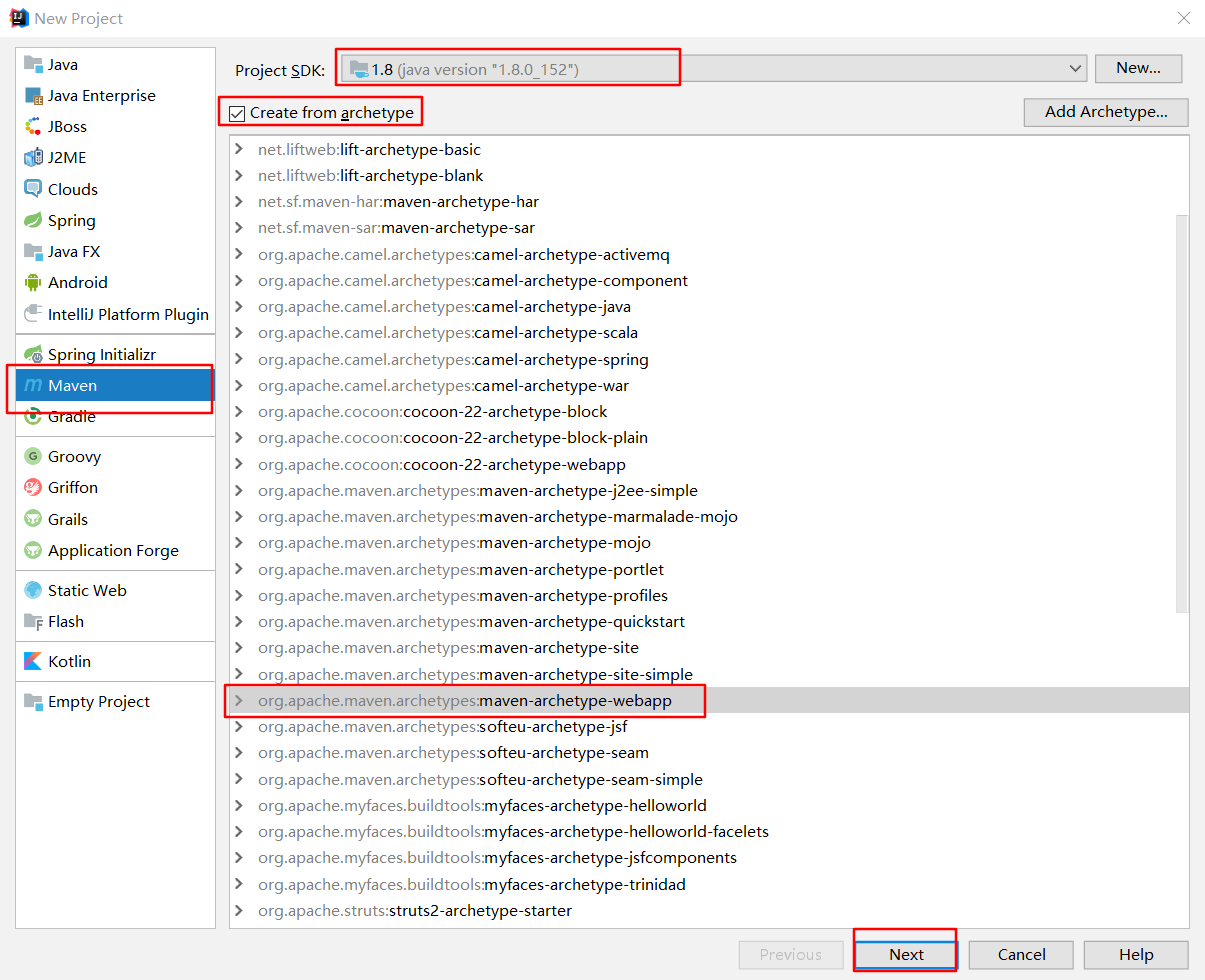This screenshot has height=980, width=1205.
Task: Click the IntelliJ Platform Plugin icon
Action: pos(33,314)
